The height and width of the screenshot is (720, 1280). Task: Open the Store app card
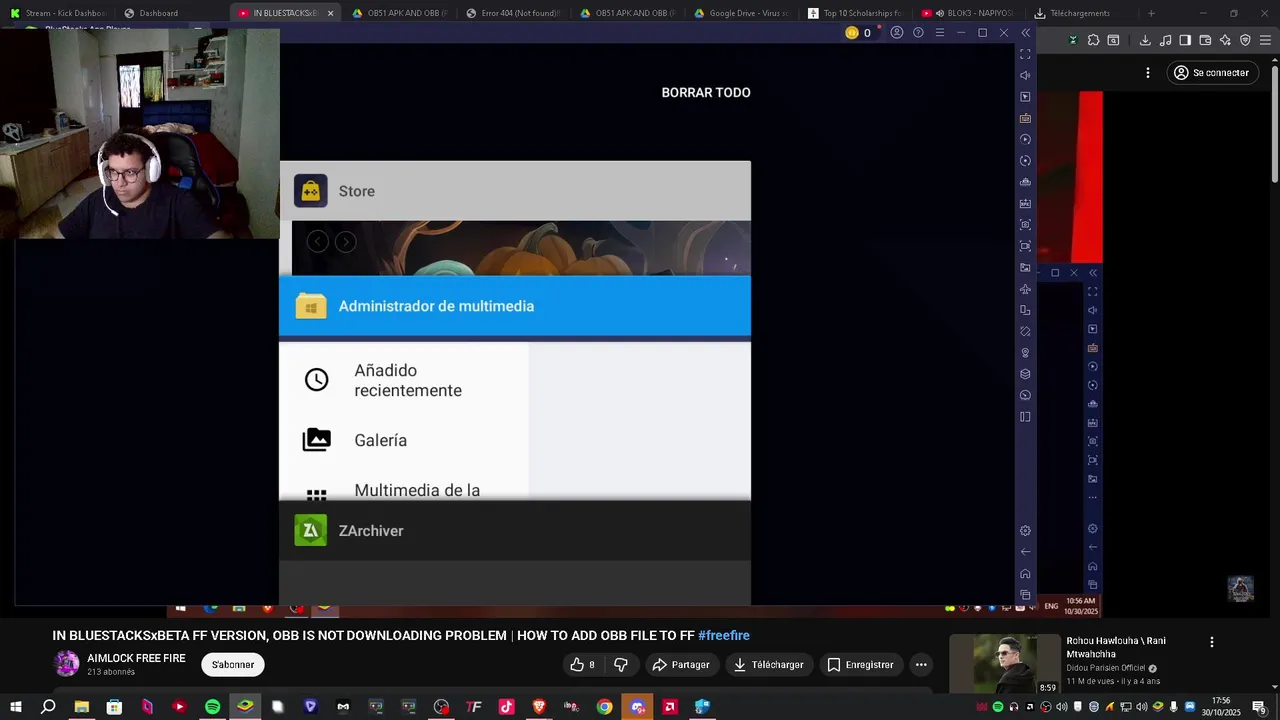click(x=515, y=191)
